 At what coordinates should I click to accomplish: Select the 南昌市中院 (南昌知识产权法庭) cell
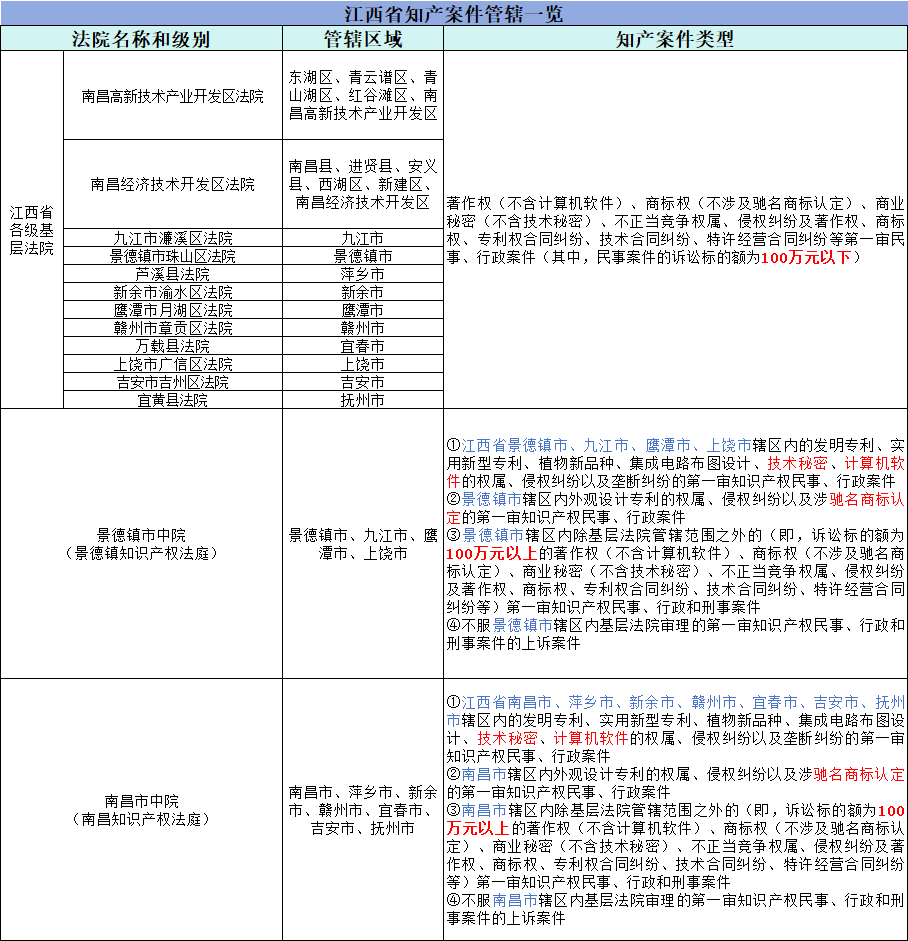pos(141,809)
